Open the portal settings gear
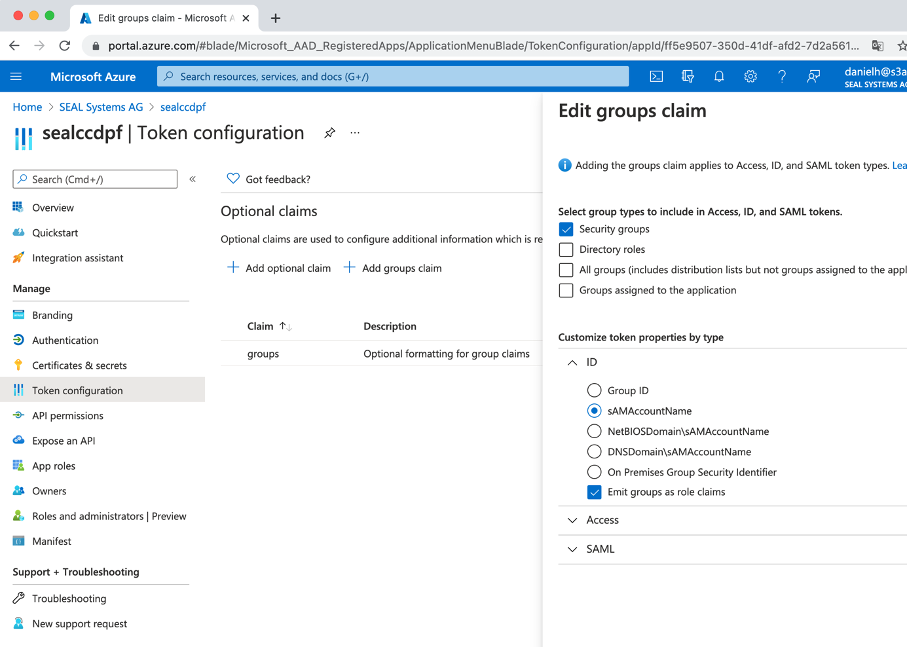 click(751, 76)
